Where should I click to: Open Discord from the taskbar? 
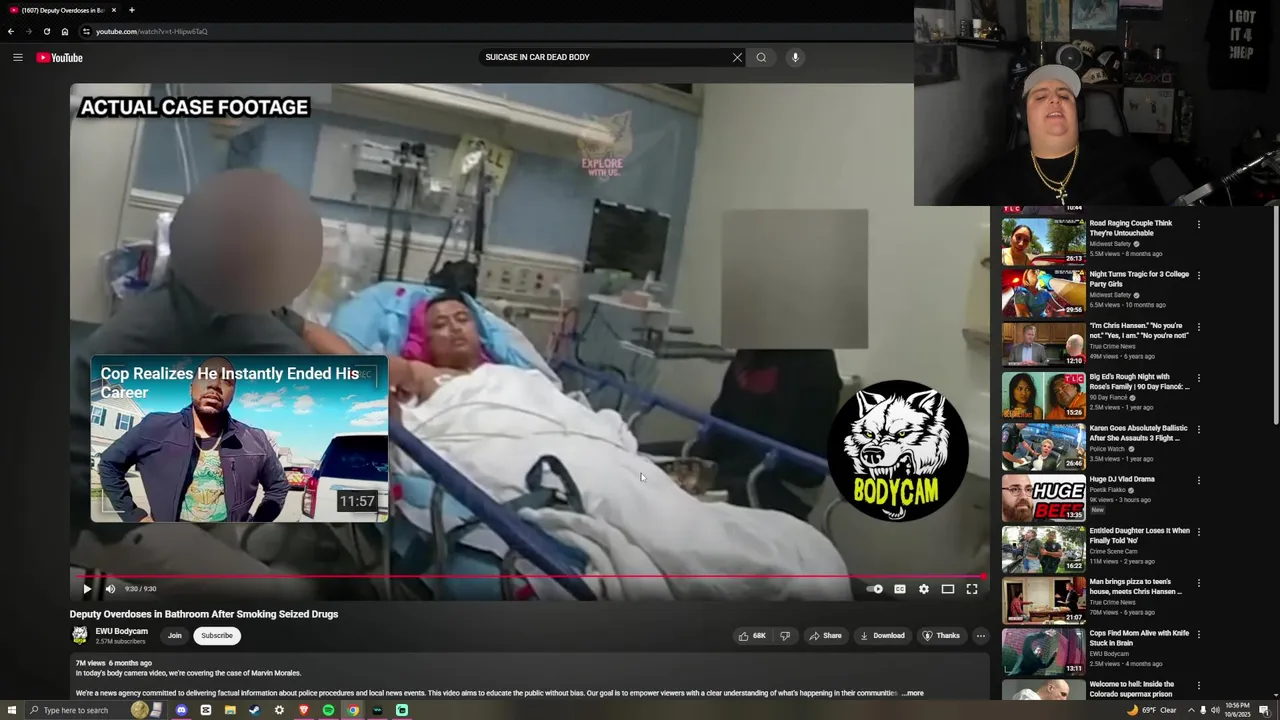[181, 710]
